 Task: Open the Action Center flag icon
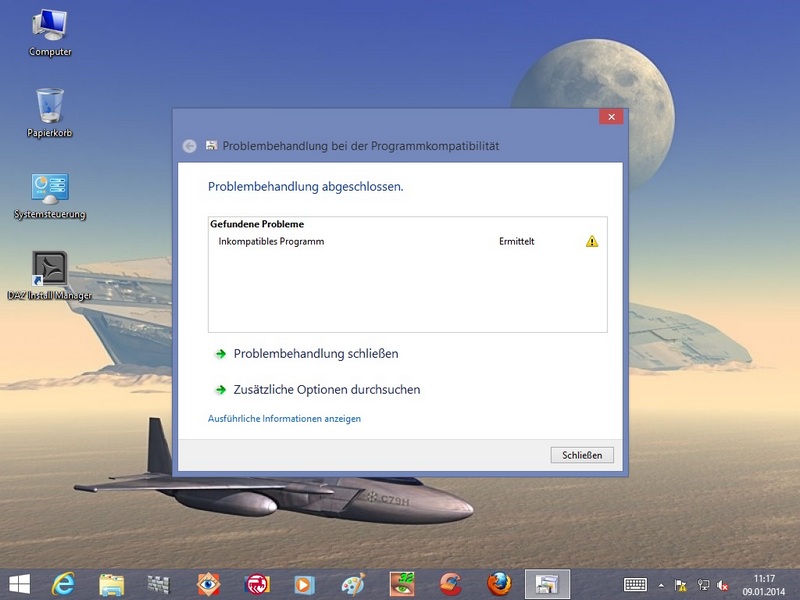click(681, 585)
